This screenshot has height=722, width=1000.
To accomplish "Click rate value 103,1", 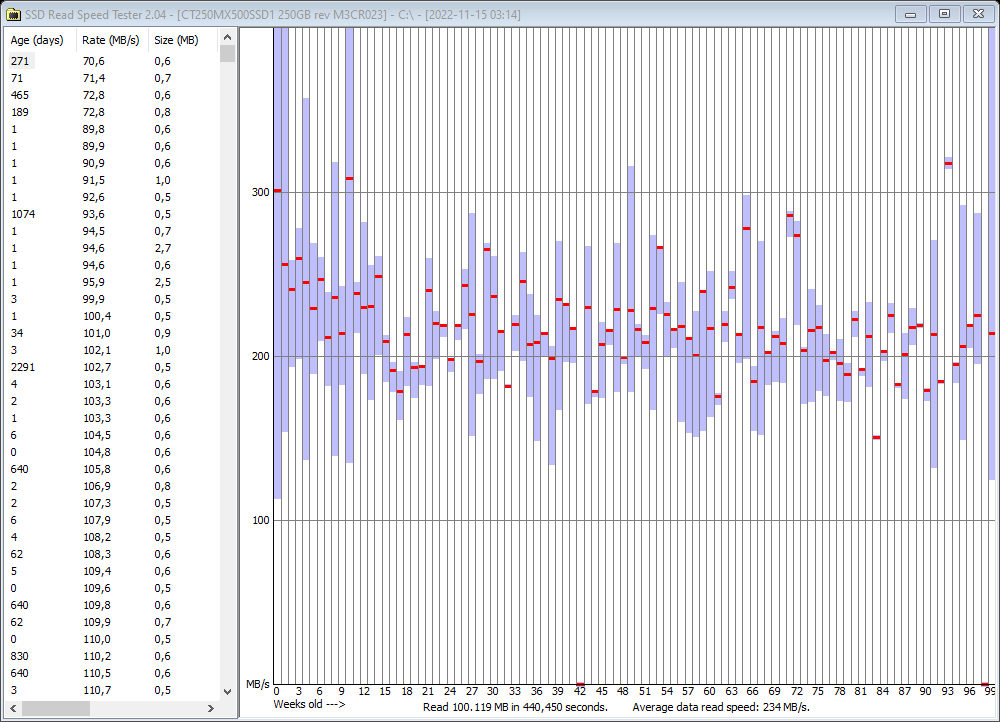I will coord(97,384).
